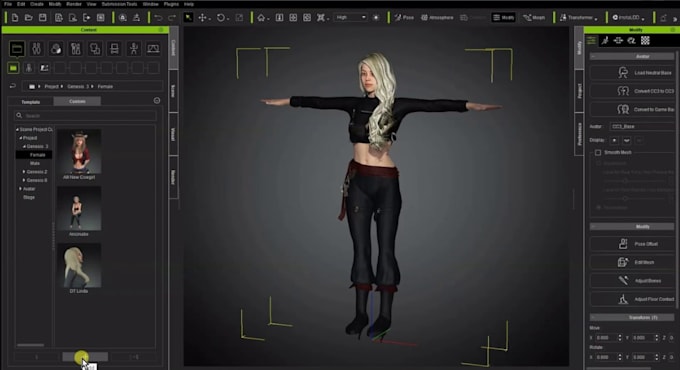
Task: Select the Attribute tab icon in Modify
Action: (x=591, y=40)
